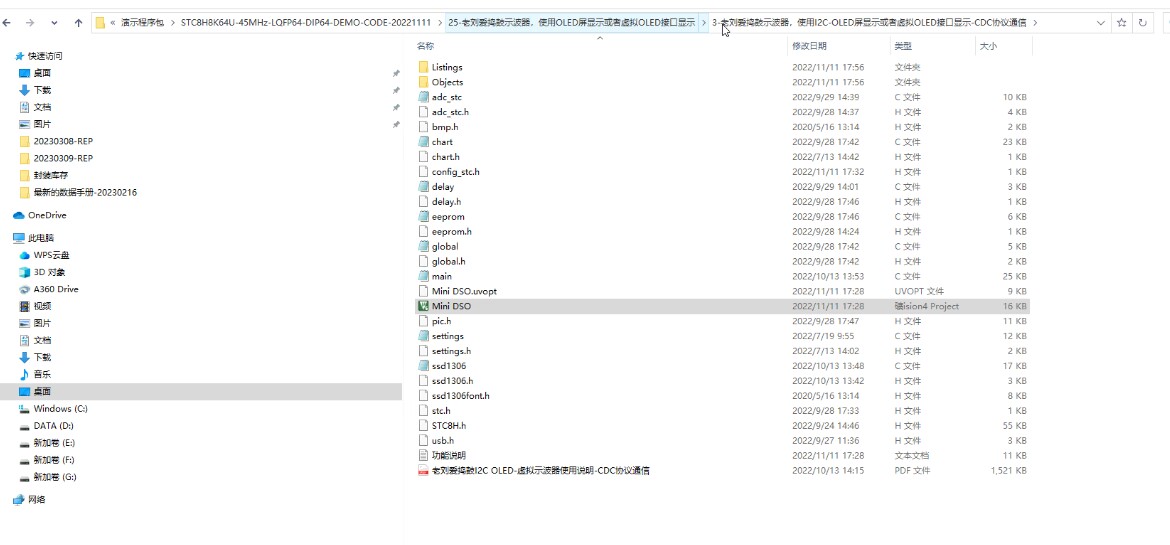Select main C source file icon
The height and width of the screenshot is (545, 1170).
click(x=424, y=276)
